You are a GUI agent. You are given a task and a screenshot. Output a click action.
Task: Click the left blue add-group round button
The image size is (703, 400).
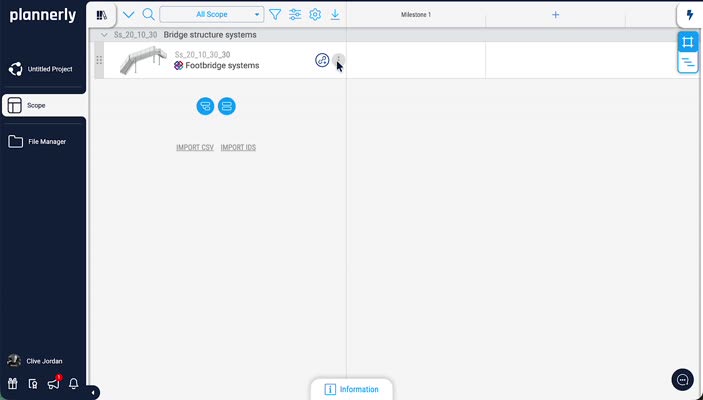coord(205,106)
